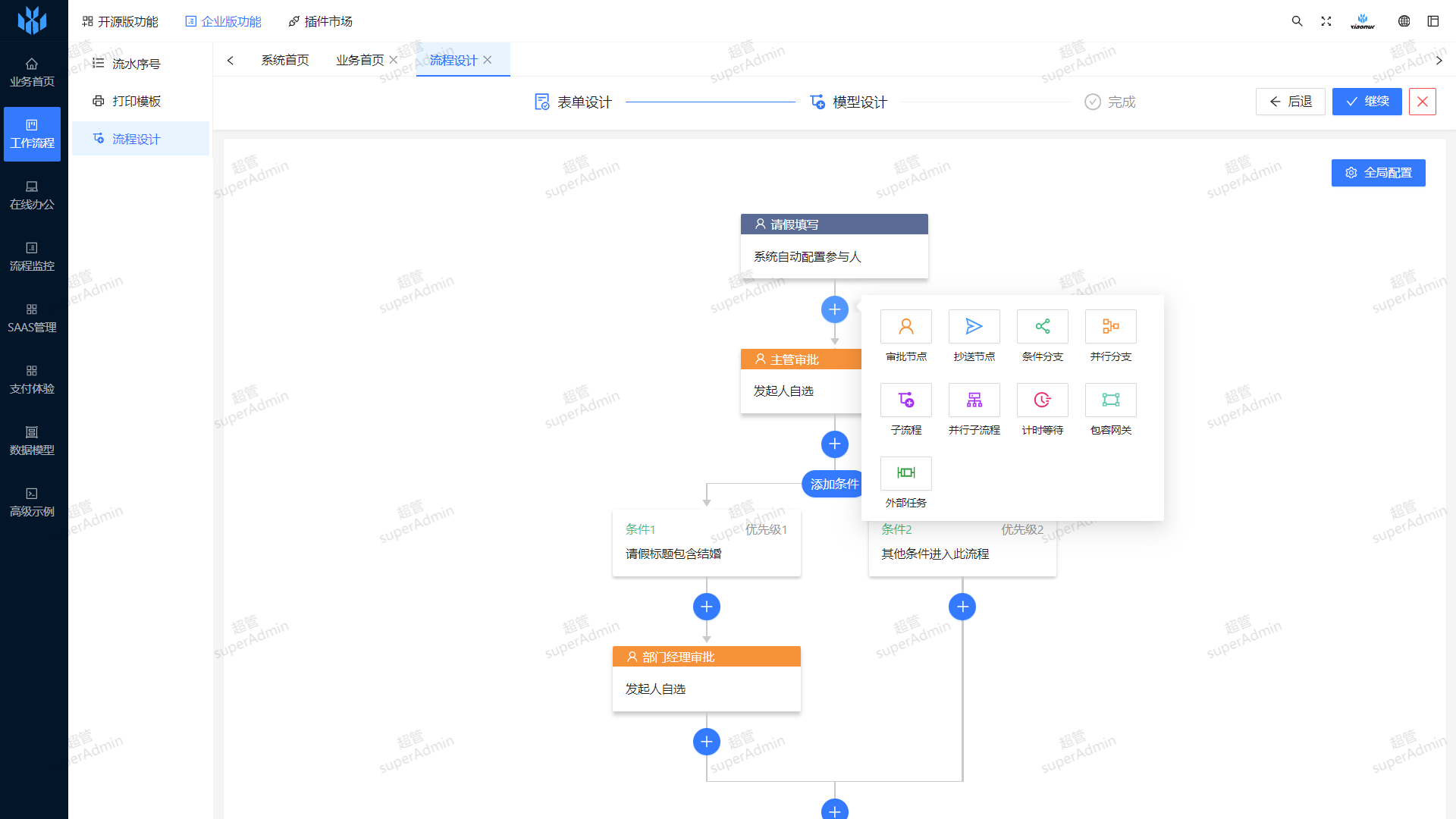The image size is (1456, 819).
Task: Open 在线办公 sidebar section
Action: (32, 196)
